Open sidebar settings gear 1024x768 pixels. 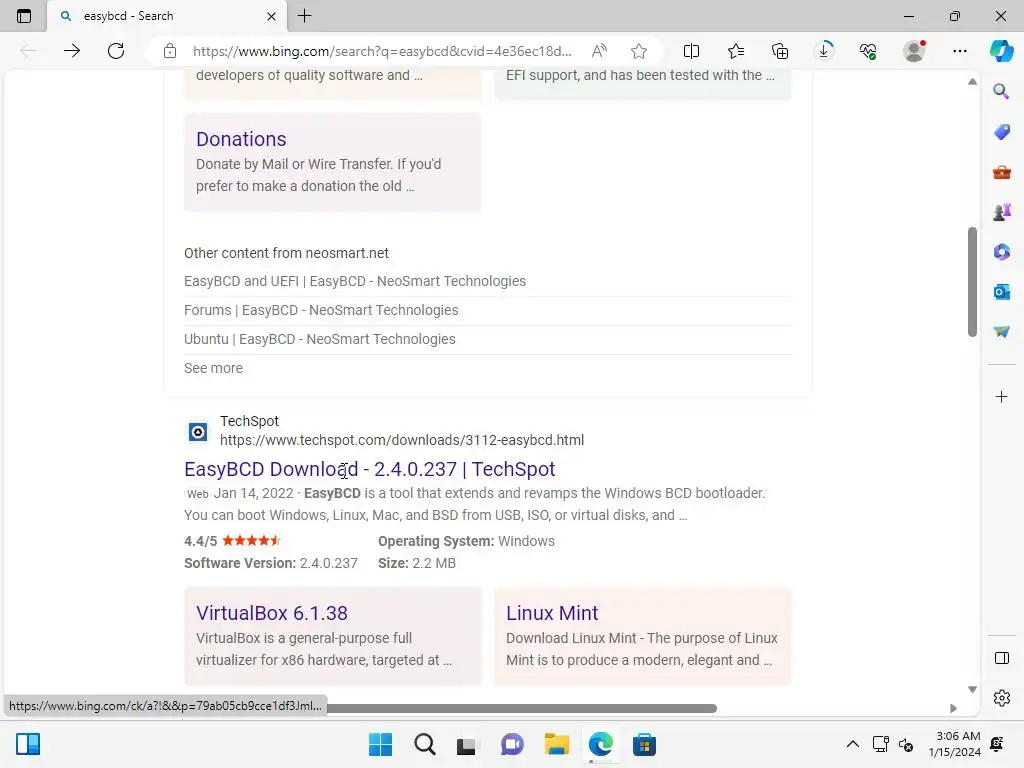coord(1001,698)
